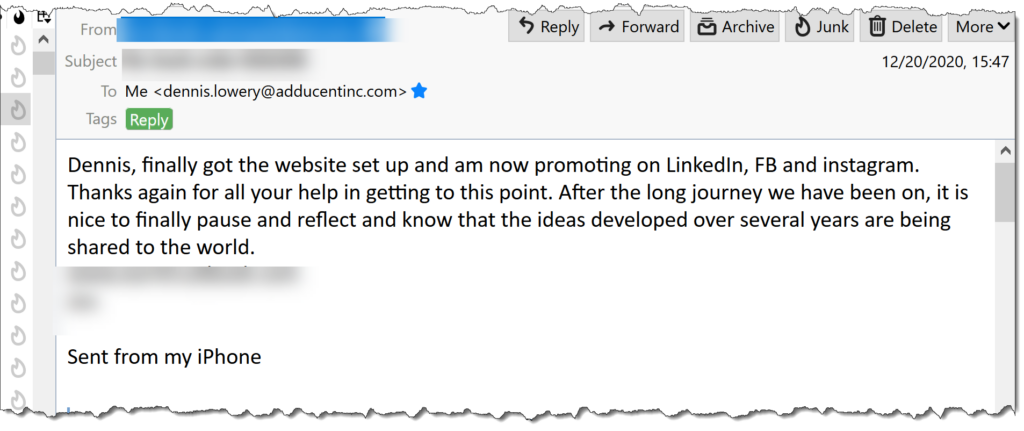Image resolution: width=1024 pixels, height=431 pixels.
Task: Delete this email using trash button
Action: point(903,27)
